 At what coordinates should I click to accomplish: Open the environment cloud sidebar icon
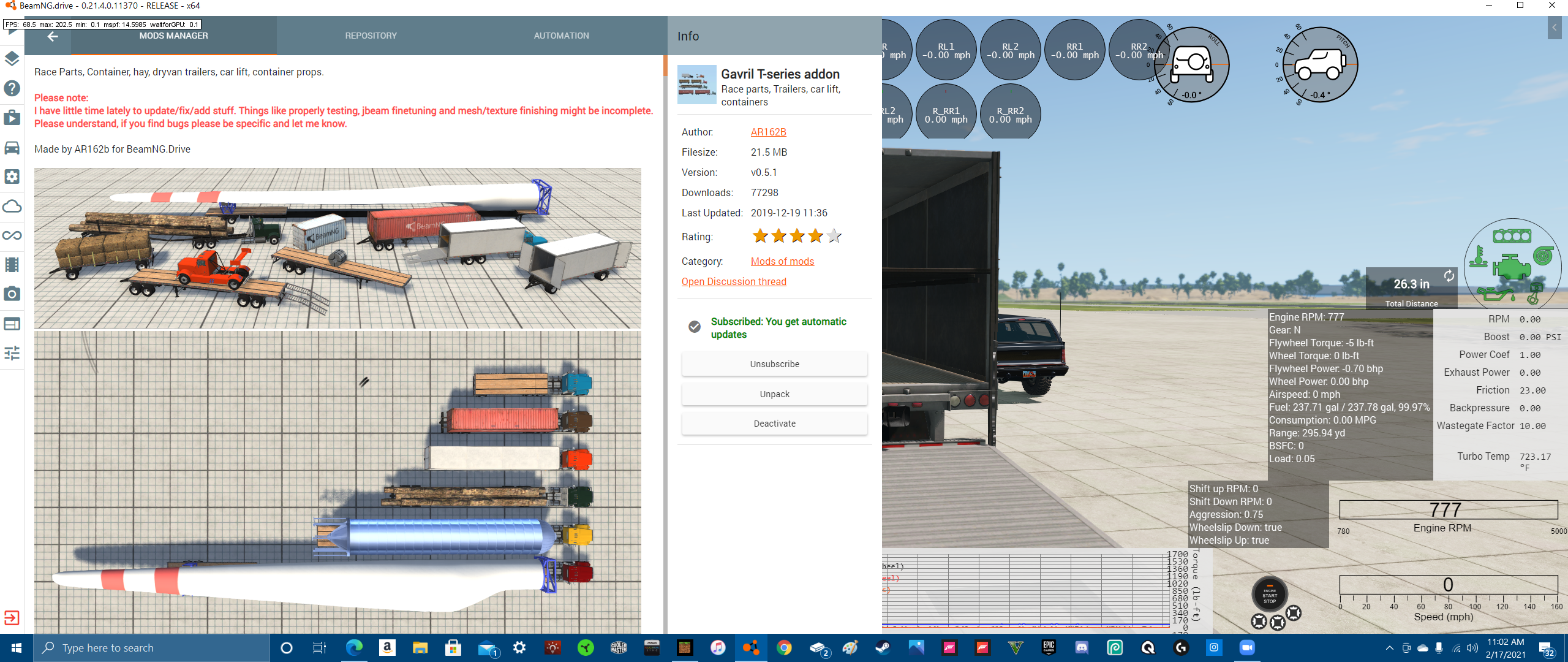[12, 206]
